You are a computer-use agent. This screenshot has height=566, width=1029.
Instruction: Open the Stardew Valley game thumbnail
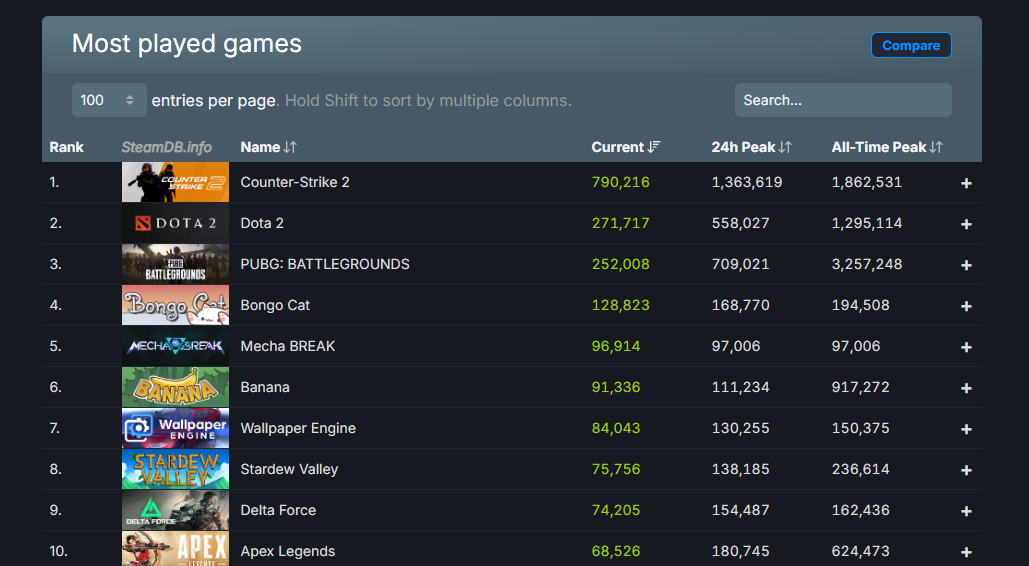coord(175,469)
